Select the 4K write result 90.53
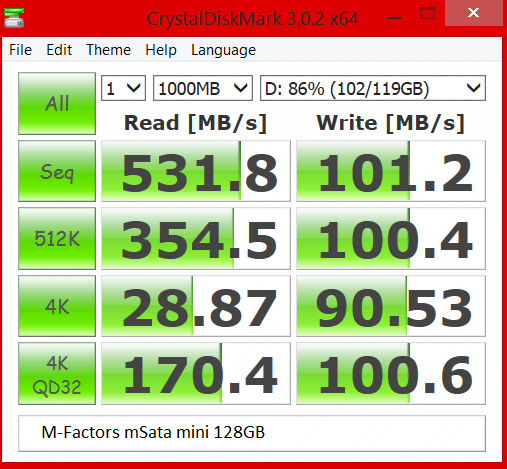Screen dimensions: 507x469 391,306
